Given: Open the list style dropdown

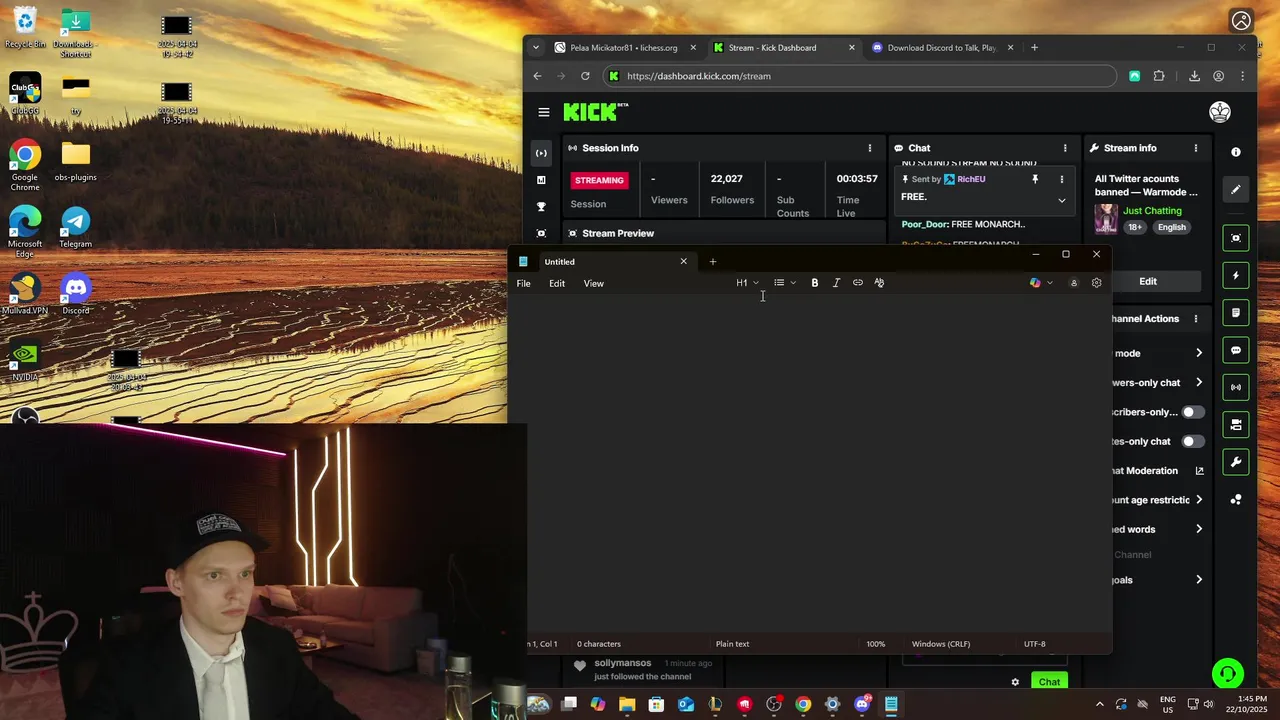Looking at the screenshot, I should pyautogui.click(x=785, y=283).
